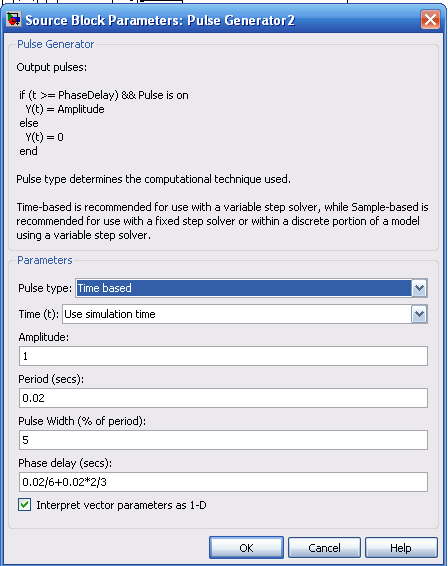Click the 'Pulse Generator' group heading

click(x=56, y=44)
